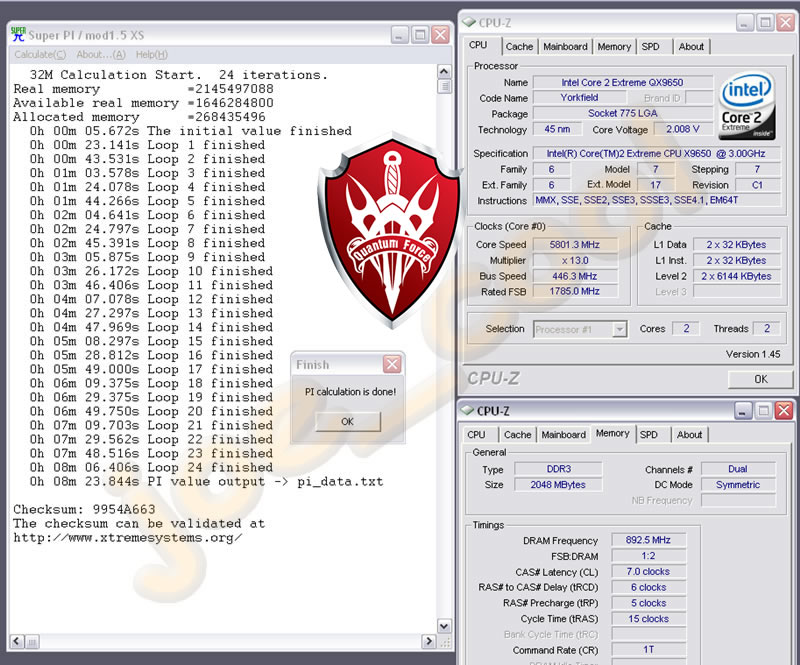Switch to Memory tab in top CPU-Z
The height and width of the screenshot is (665, 800).
(x=614, y=46)
